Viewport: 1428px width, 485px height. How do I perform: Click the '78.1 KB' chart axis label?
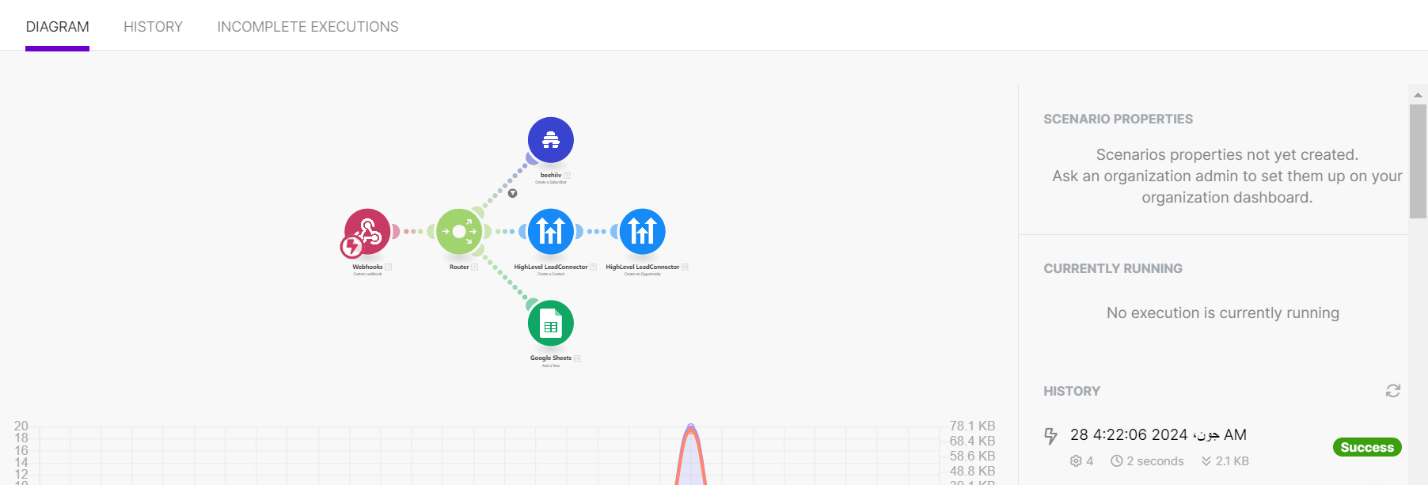(x=971, y=426)
